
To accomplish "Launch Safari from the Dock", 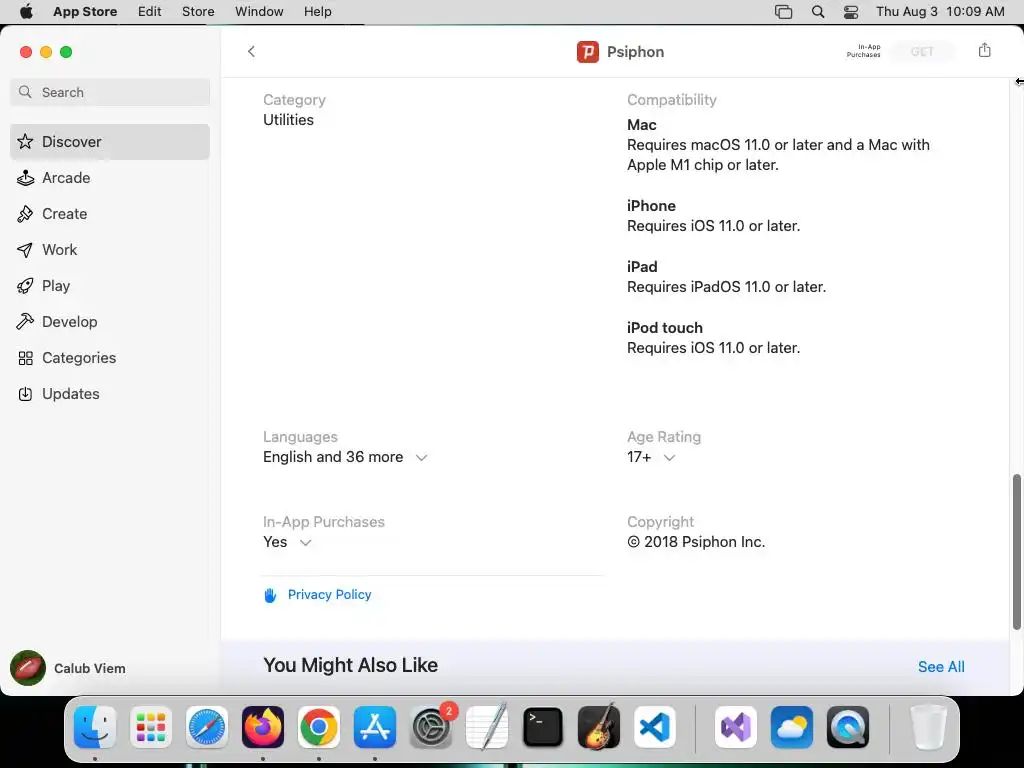I will click(x=207, y=727).
